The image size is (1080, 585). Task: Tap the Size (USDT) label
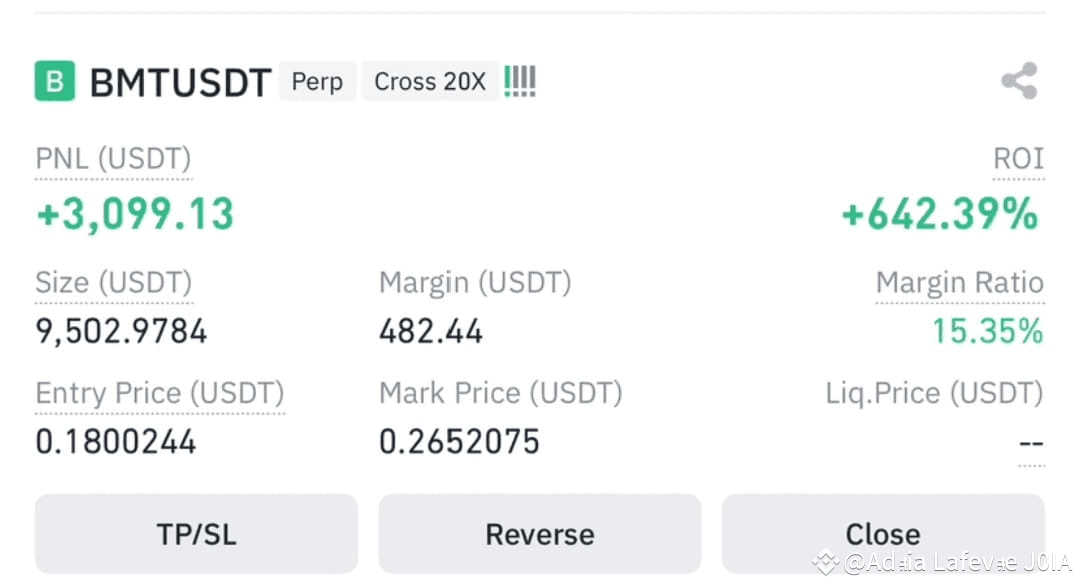[x=114, y=283]
